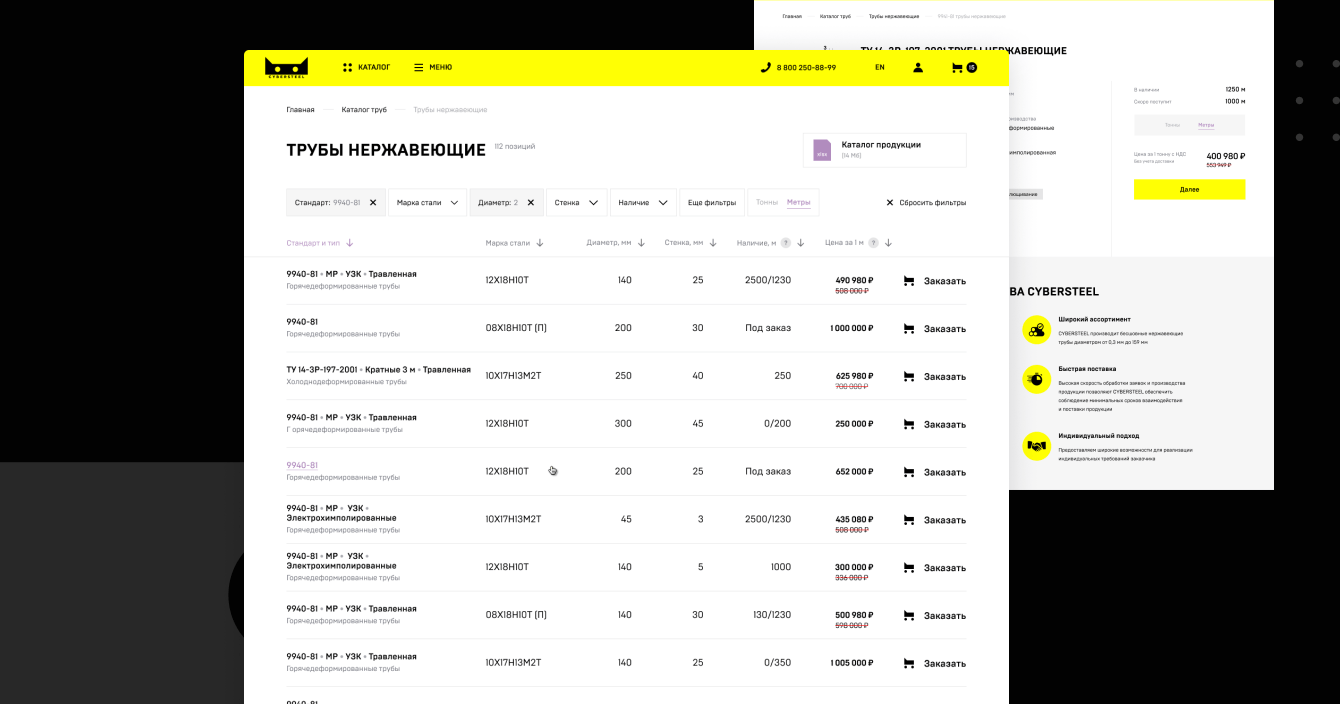
Task: Open the Меню menu item
Action: pyautogui.click(x=440, y=67)
